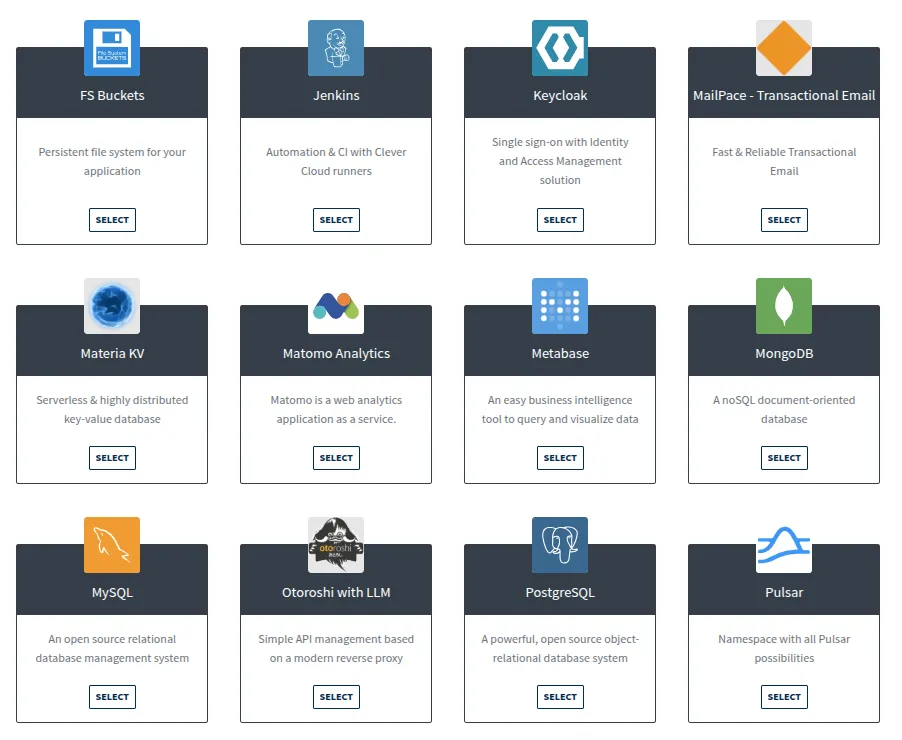Click the 'MongoDB' card title
The image size is (902, 740).
point(784,353)
